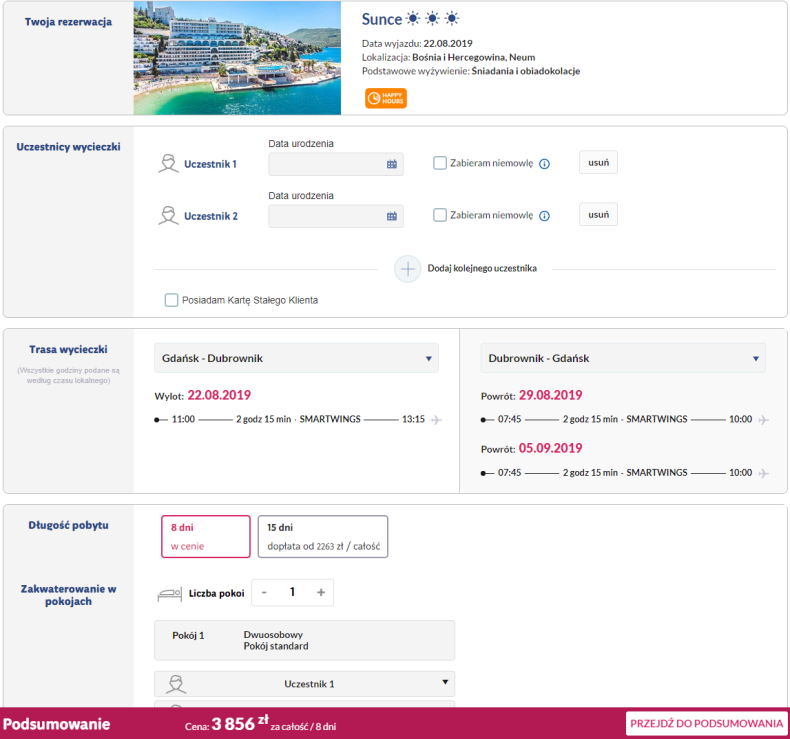Remove Uczestnik 2 with usuń button
The width and height of the screenshot is (790, 739).
pyautogui.click(x=598, y=215)
